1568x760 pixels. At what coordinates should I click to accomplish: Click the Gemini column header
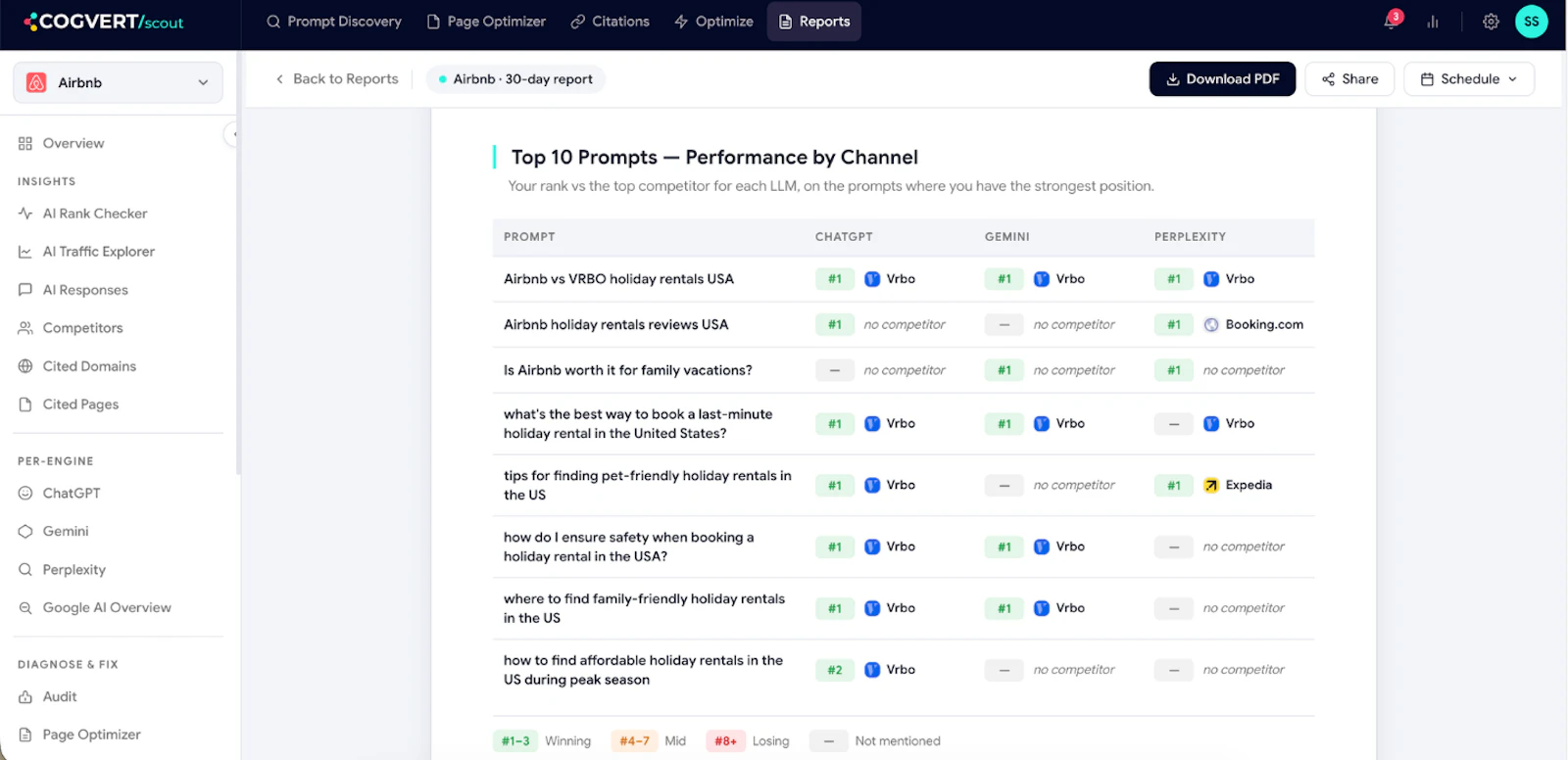tap(1007, 237)
